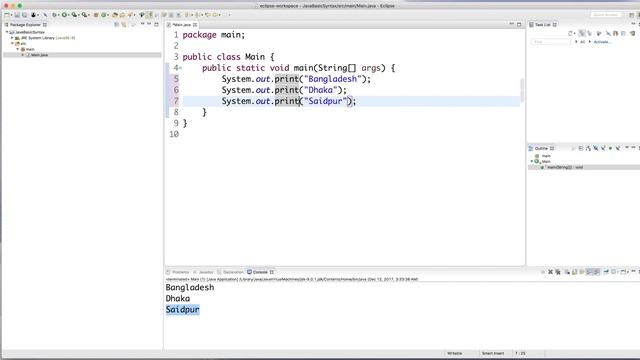Collapse the JavaBasicSyntax project node
Screen dimensions: 640x360
click(x=7, y=32)
